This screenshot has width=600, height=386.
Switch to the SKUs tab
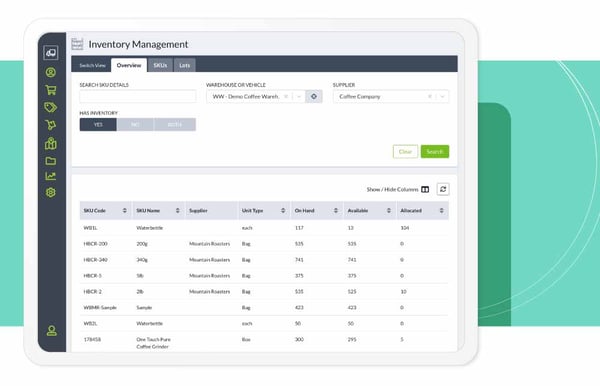160,65
